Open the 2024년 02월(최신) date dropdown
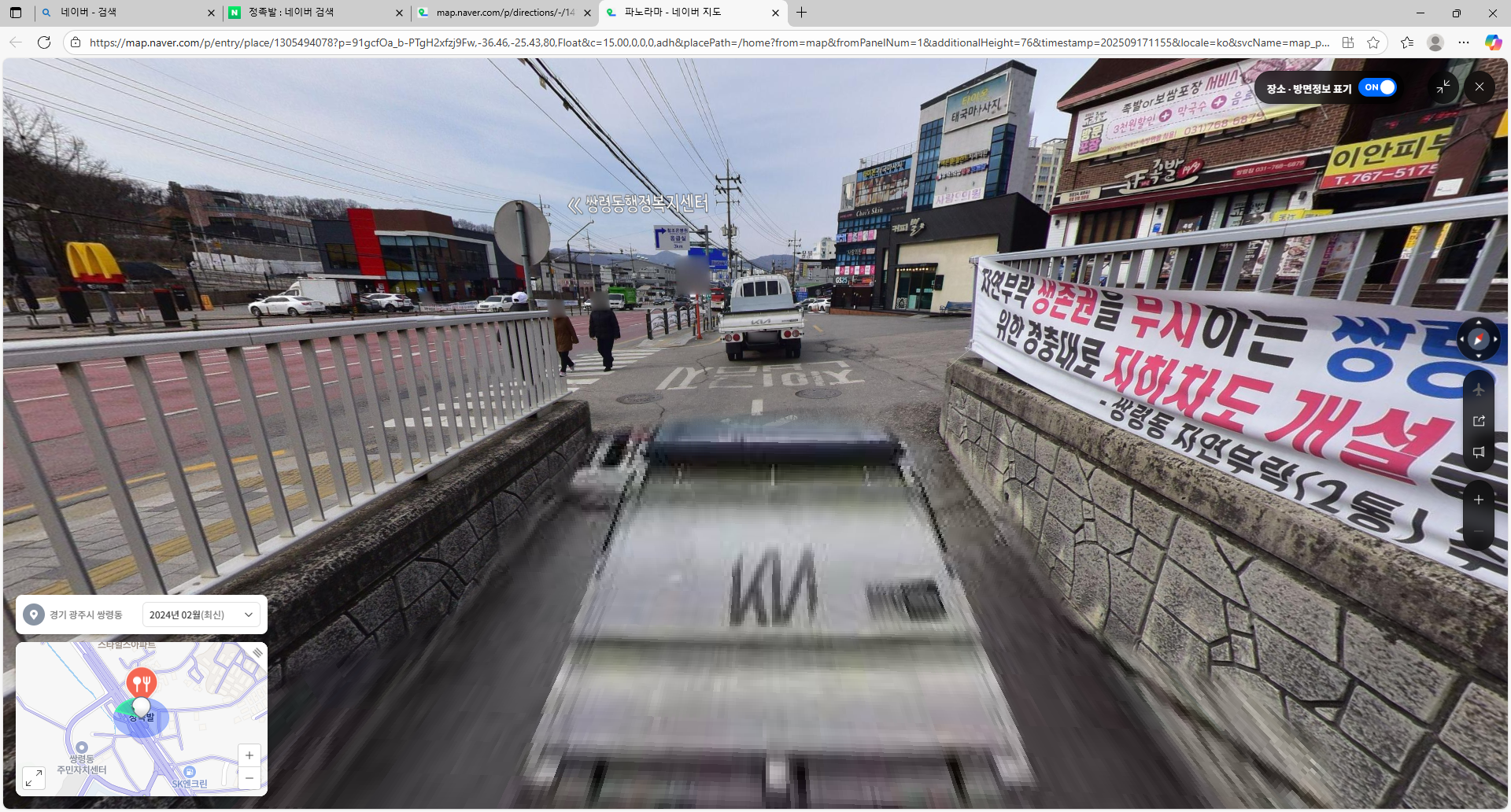Image resolution: width=1511 pixels, height=812 pixels. point(201,615)
